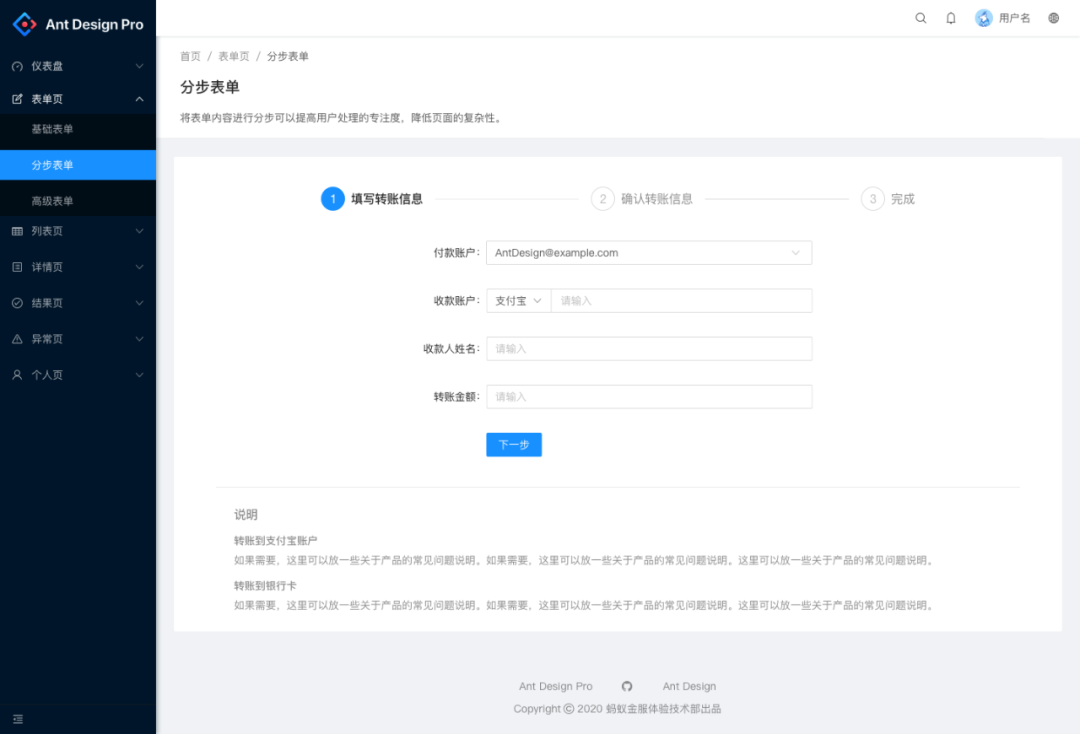
Task: Click step 3 完成 circle indicator
Action: click(x=873, y=198)
